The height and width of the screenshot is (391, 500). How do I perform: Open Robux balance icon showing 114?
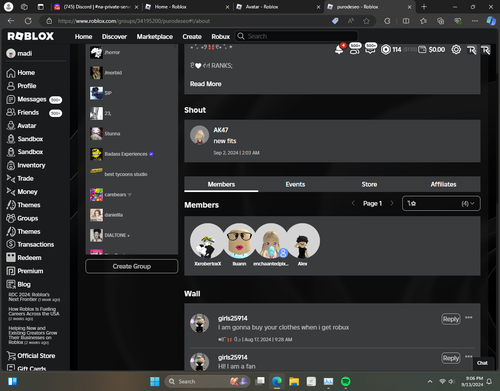386,50
